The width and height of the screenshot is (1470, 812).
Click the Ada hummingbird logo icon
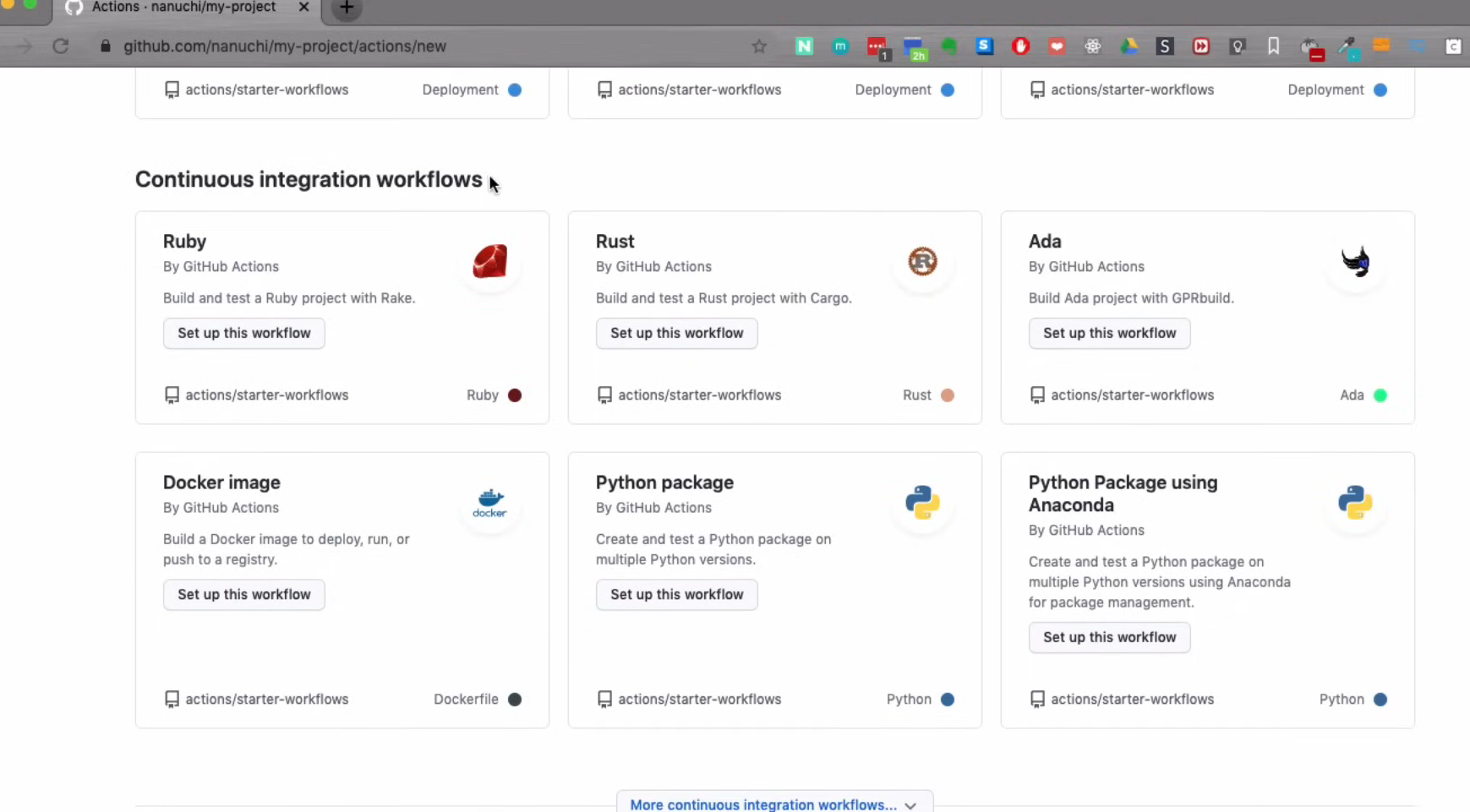1355,262
